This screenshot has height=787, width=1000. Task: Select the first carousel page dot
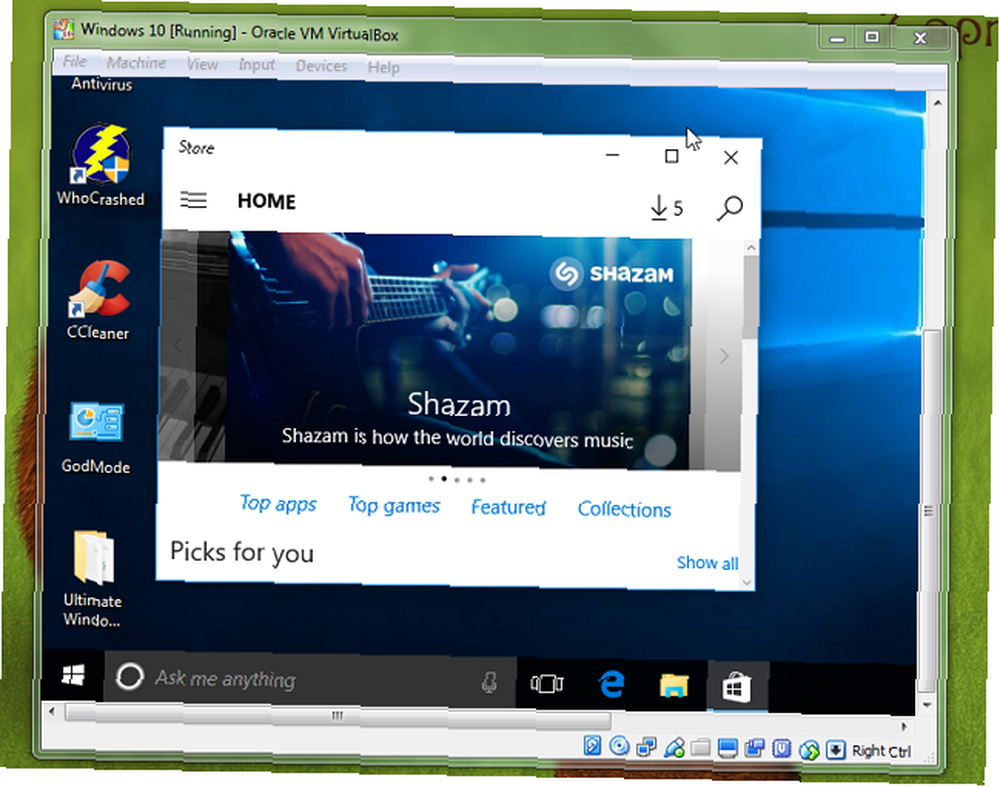point(431,478)
